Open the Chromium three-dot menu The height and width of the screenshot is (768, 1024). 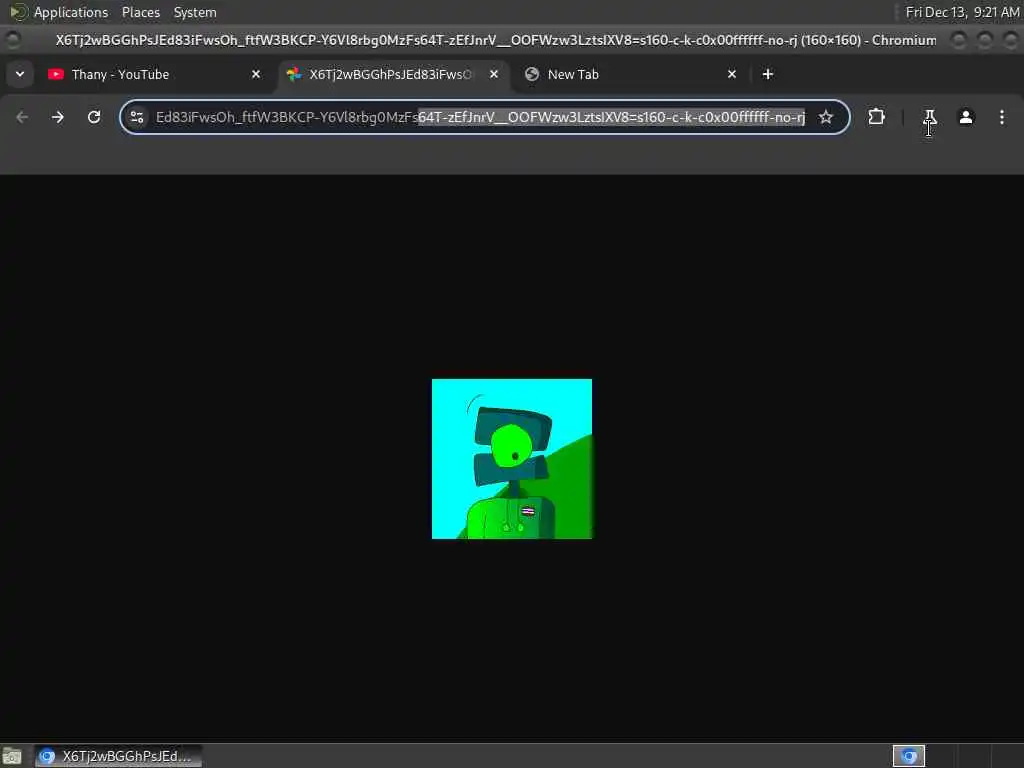(1002, 118)
